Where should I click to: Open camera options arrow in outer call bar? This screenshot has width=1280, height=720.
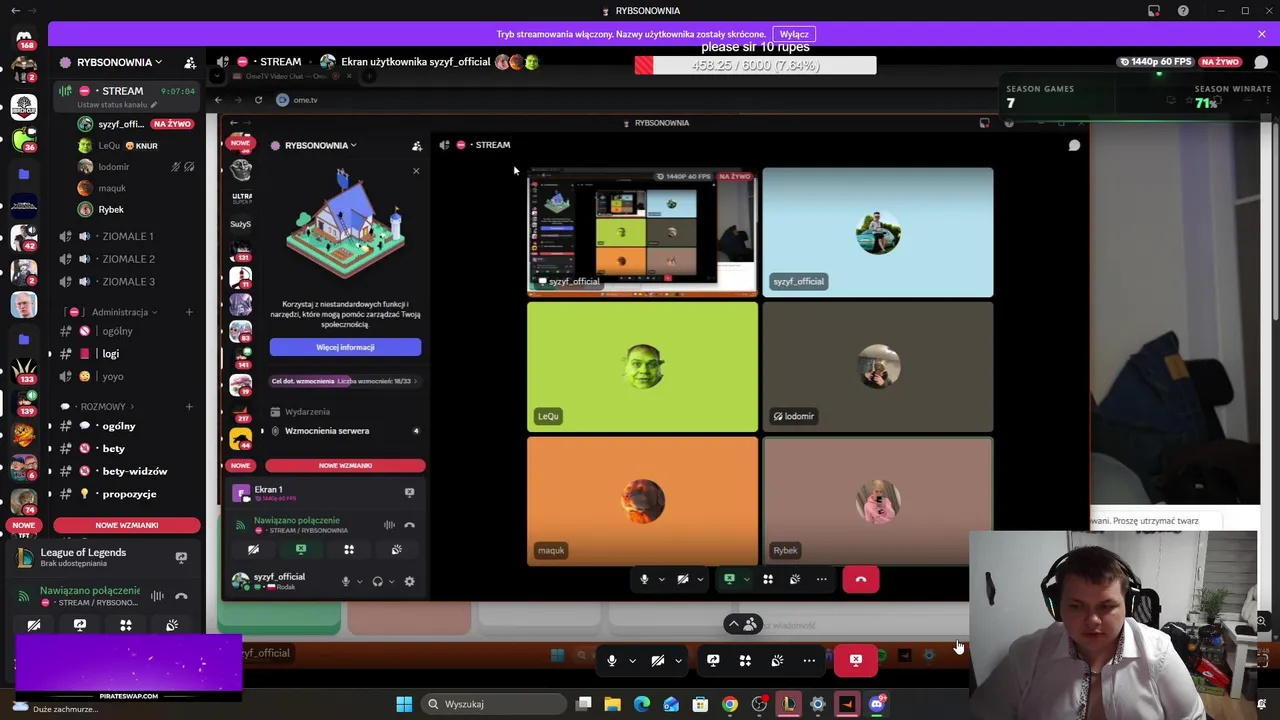pyautogui.click(x=678, y=661)
